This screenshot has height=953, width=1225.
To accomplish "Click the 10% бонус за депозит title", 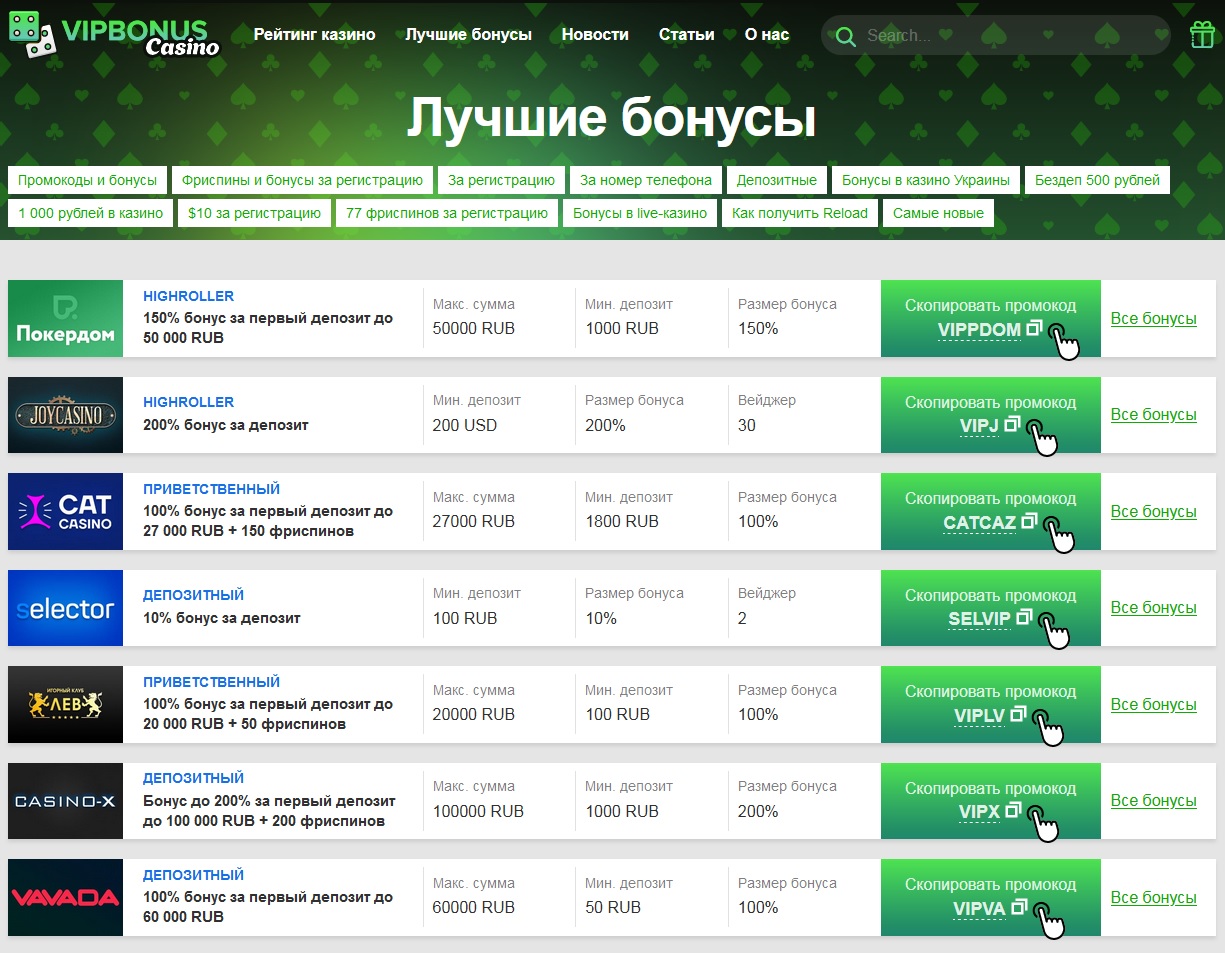I will pyautogui.click(x=222, y=618).
